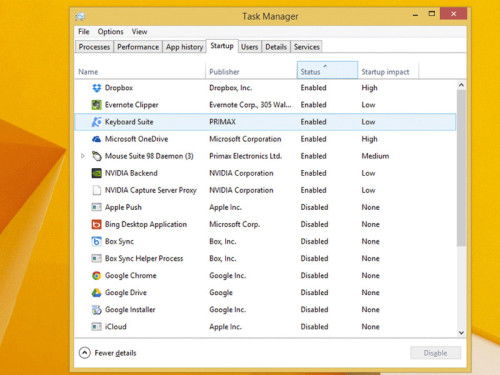Click the Disable button
The image size is (500, 375).
tap(435, 353)
